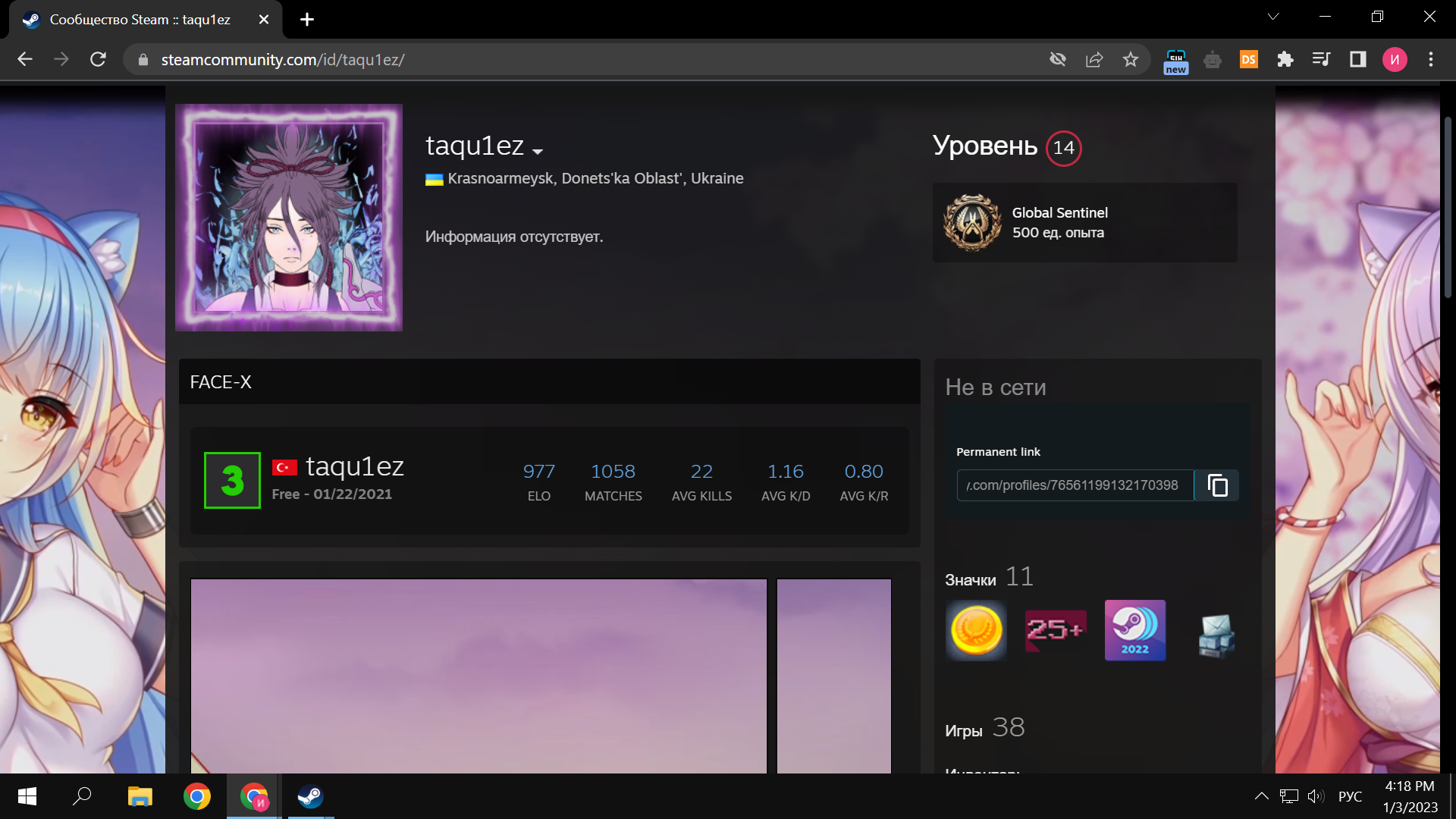The width and height of the screenshot is (1456, 819).
Task: Go forward to the next page
Action: click(x=61, y=59)
